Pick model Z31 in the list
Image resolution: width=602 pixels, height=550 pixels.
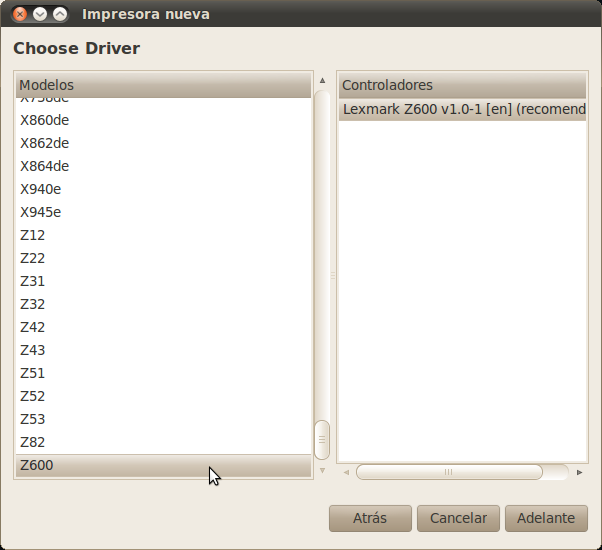coord(163,281)
